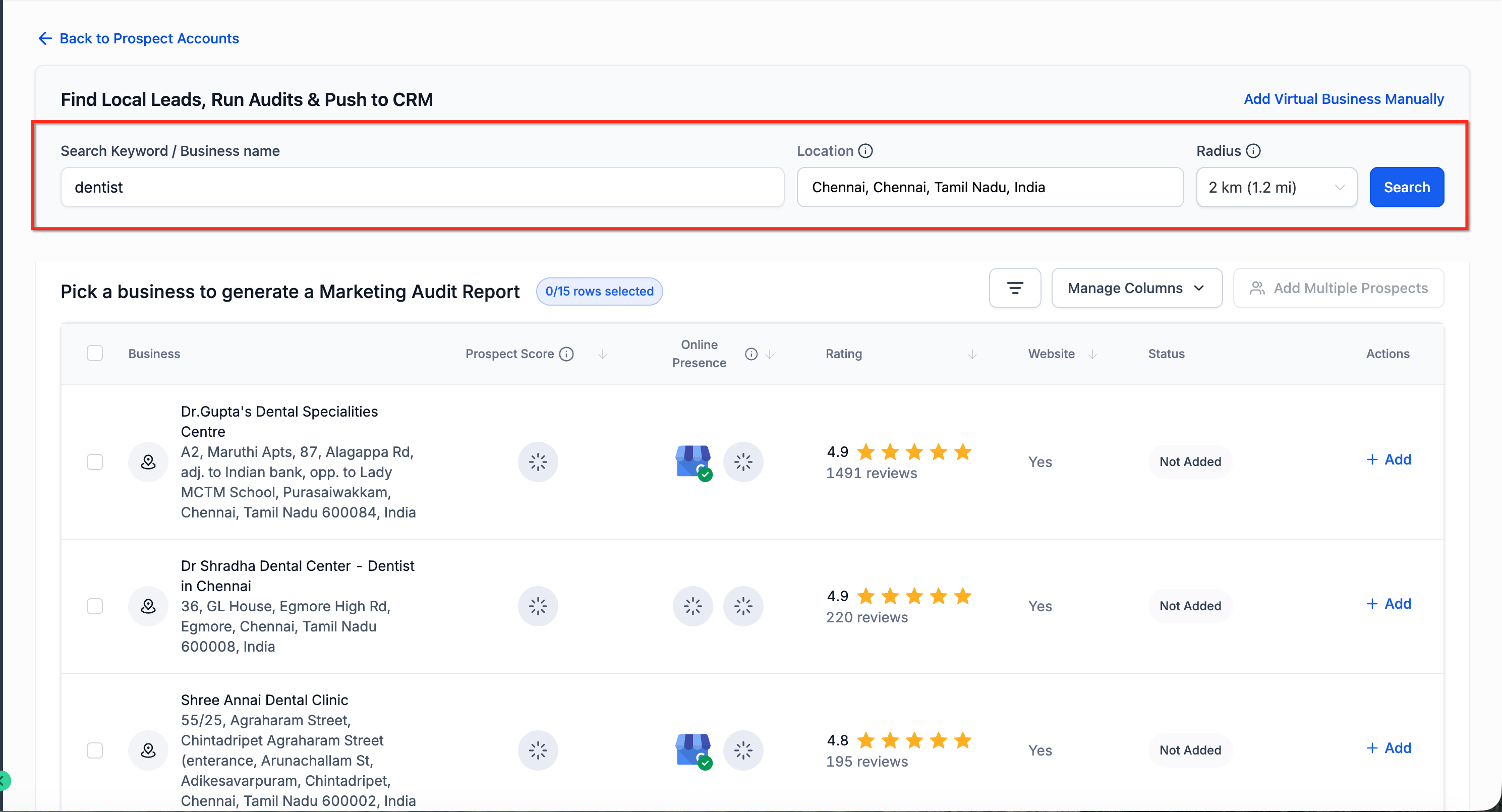Screen dimensions: 1502x812
Task: Click the Add Multiple Prospects button
Action: (x=1338, y=288)
